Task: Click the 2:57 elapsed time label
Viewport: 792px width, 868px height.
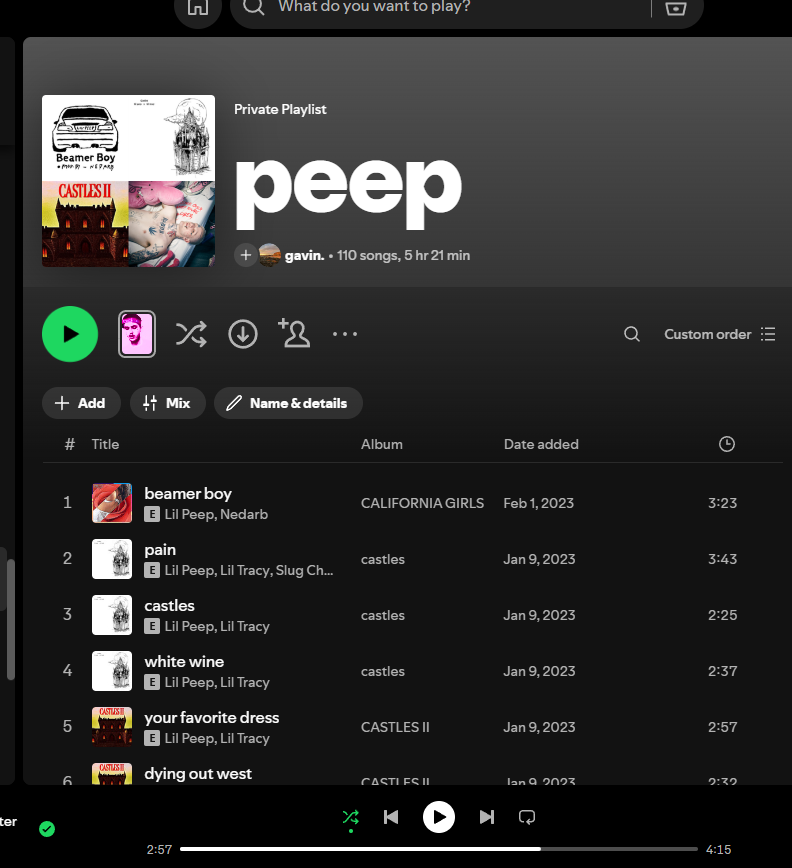Action: pyautogui.click(x=159, y=849)
